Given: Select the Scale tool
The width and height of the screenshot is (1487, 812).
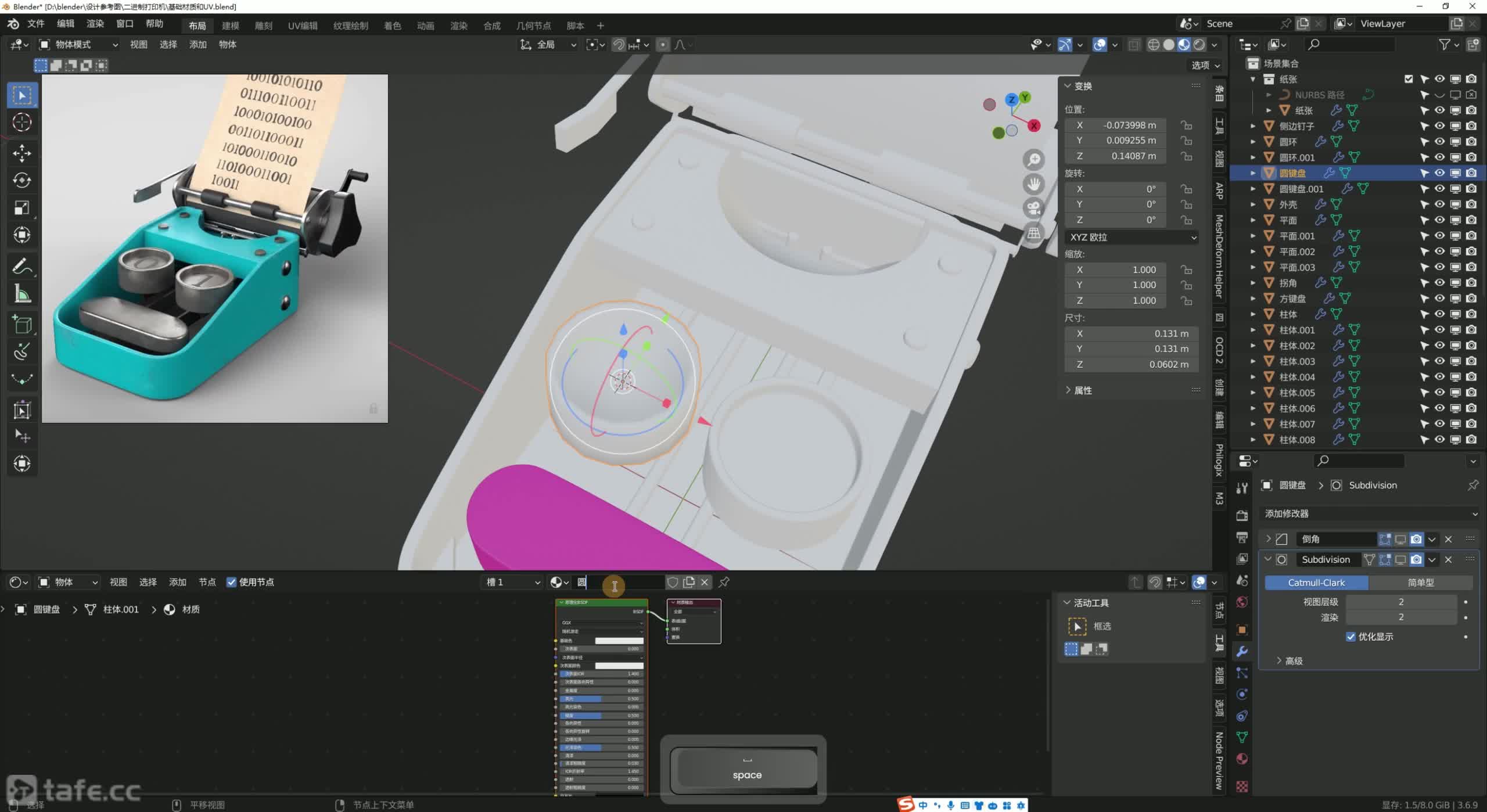Looking at the screenshot, I should (x=22, y=207).
